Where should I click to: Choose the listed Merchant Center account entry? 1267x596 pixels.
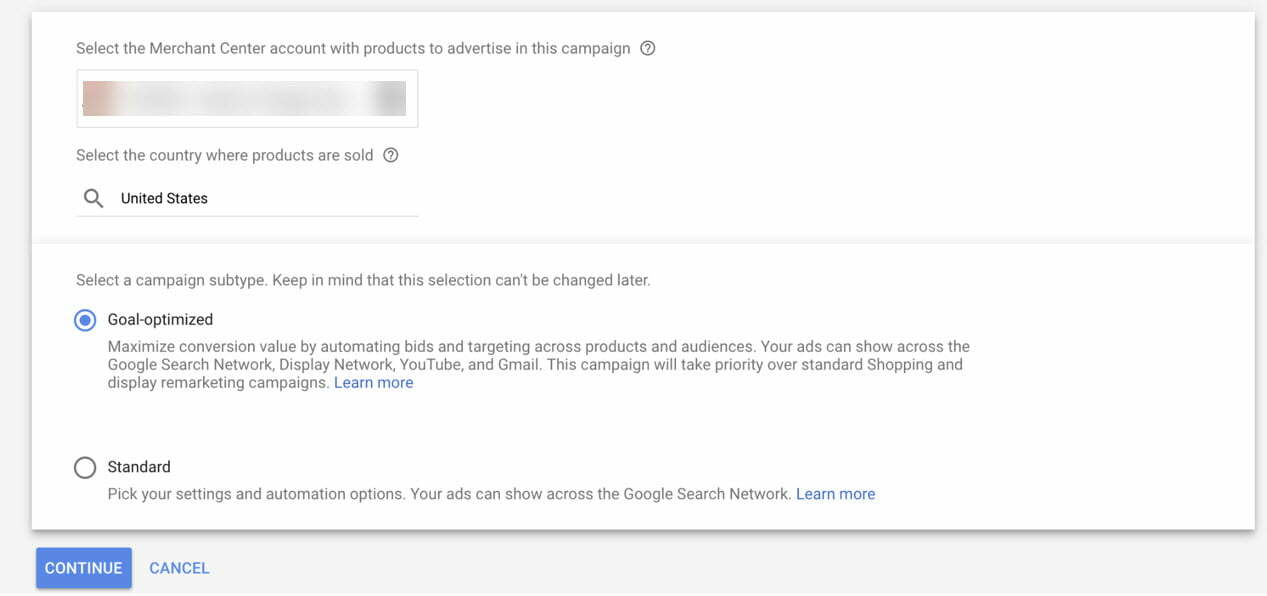(246, 98)
